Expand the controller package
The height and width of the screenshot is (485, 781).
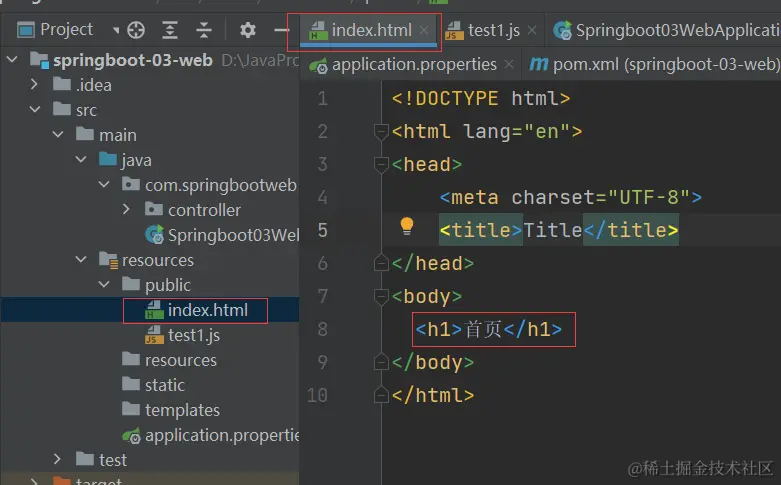pos(126,209)
